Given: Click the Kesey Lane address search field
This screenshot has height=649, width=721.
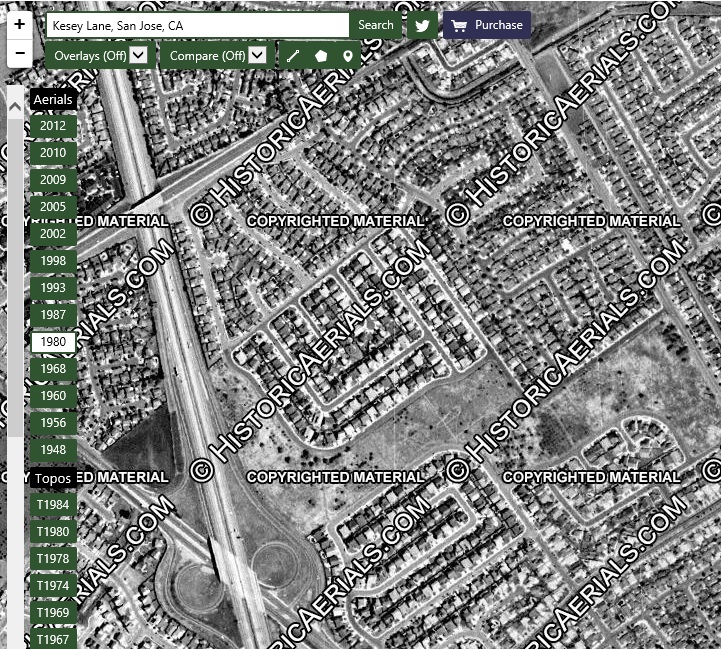Looking at the screenshot, I should (198, 25).
